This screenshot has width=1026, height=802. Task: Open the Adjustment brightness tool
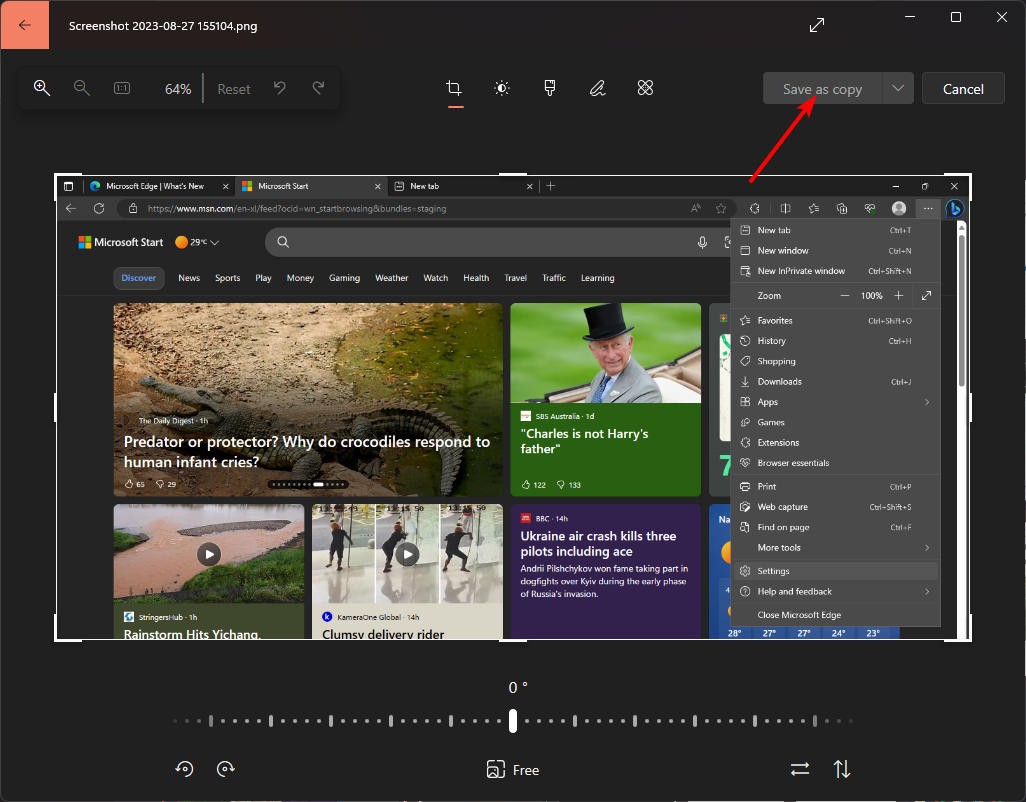502,89
